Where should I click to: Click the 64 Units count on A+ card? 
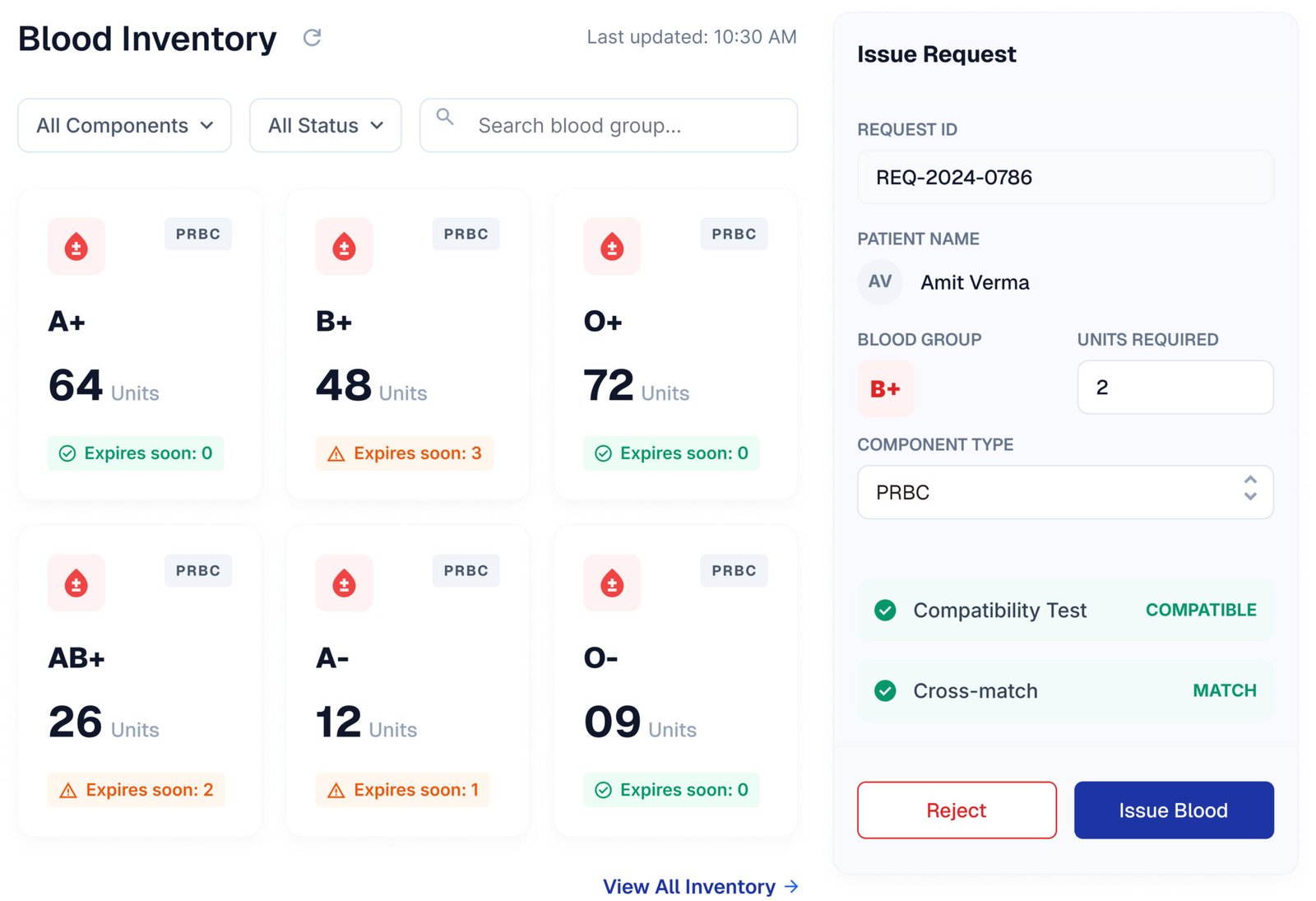104,386
